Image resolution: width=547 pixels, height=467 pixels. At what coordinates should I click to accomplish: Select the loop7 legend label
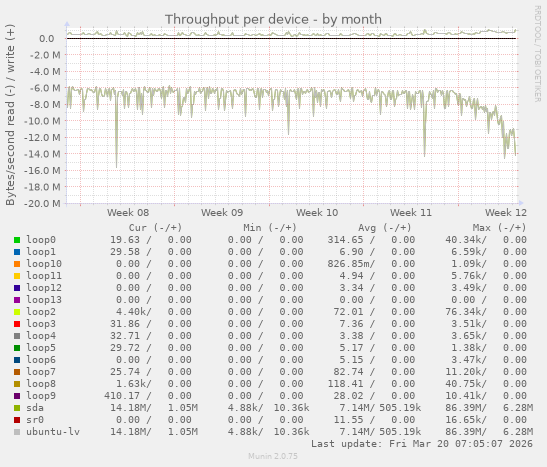coord(41,372)
